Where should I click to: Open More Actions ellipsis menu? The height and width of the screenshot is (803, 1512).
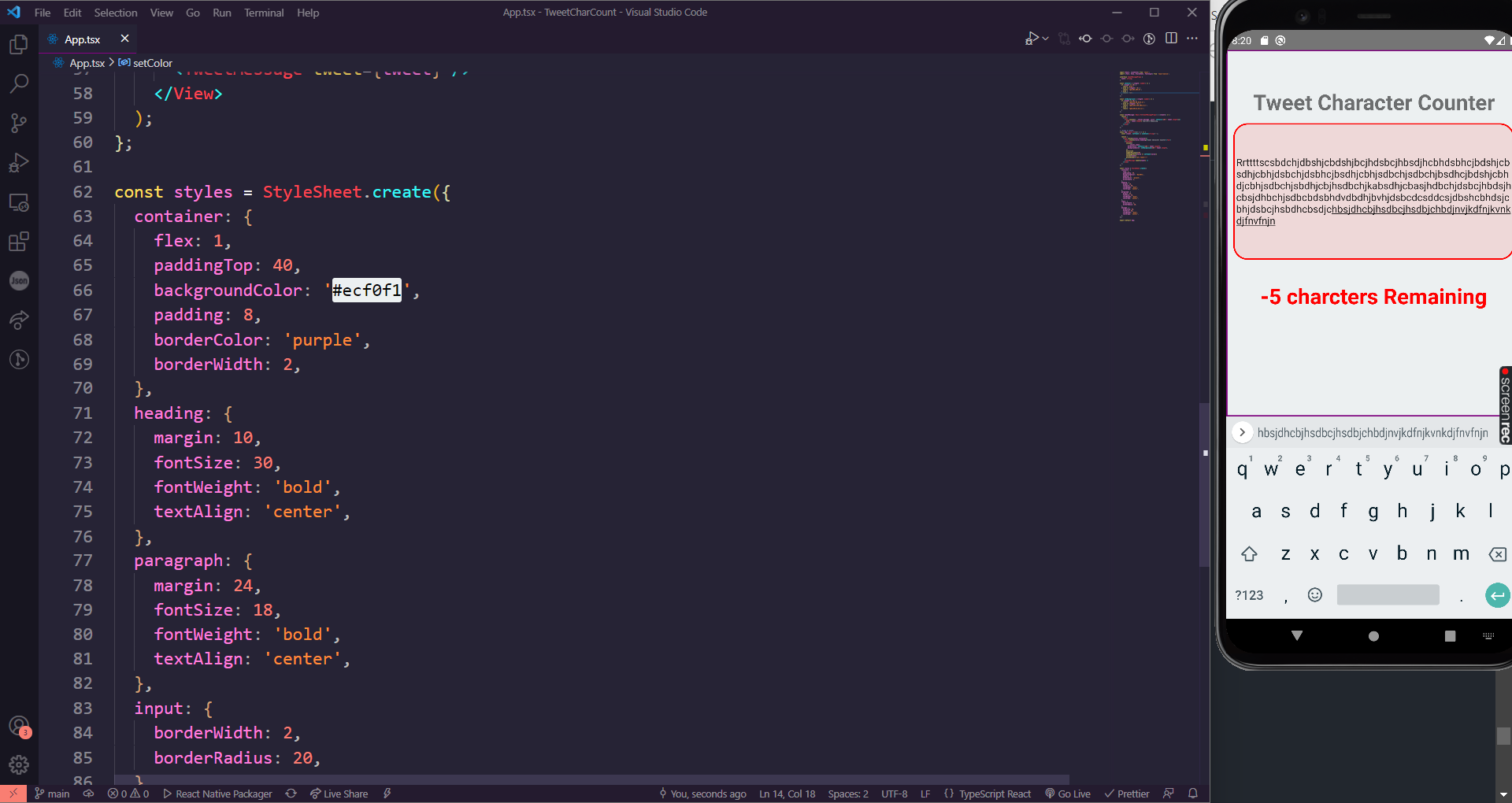point(1192,39)
